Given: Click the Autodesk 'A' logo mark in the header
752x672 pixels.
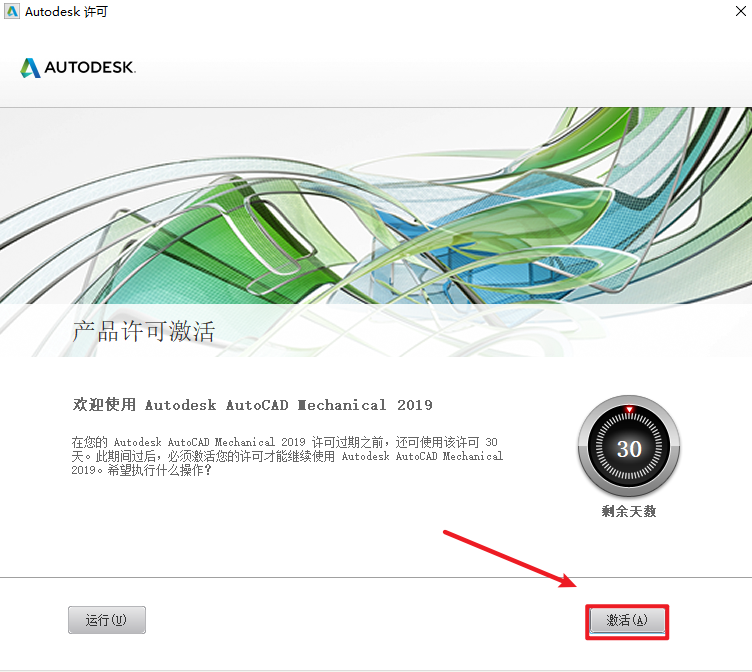Looking at the screenshot, I should pyautogui.click(x=30, y=68).
